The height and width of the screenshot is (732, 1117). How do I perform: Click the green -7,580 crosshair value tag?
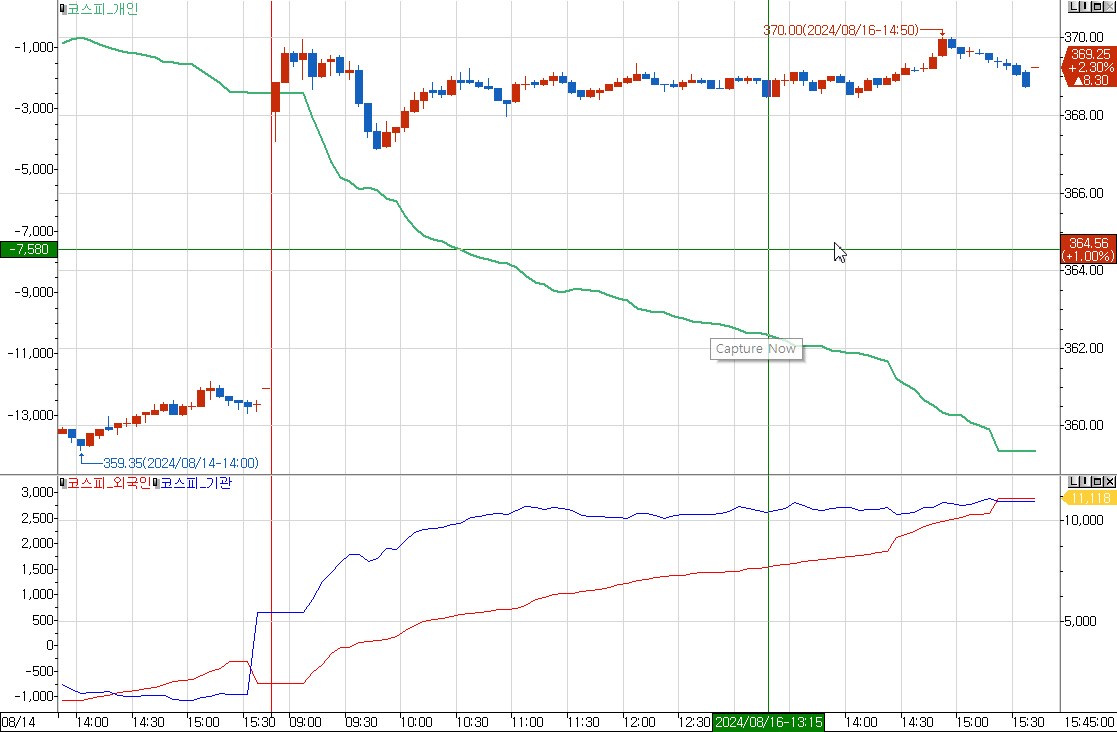point(28,249)
